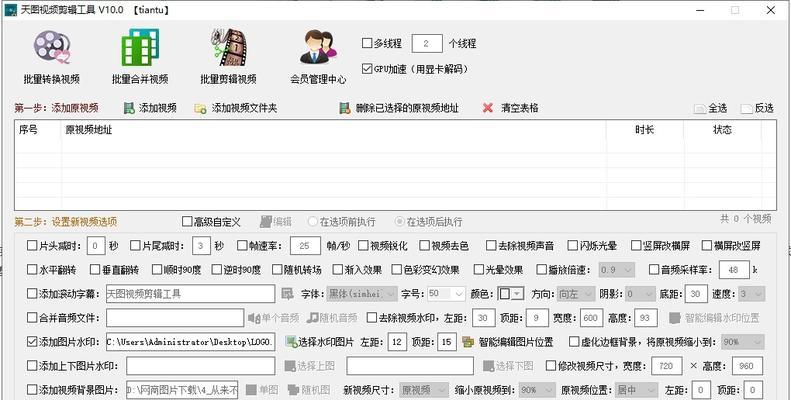Check 添加视频背景图片 checkbox
The height and width of the screenshot is (400, 791).
[31, 390]
